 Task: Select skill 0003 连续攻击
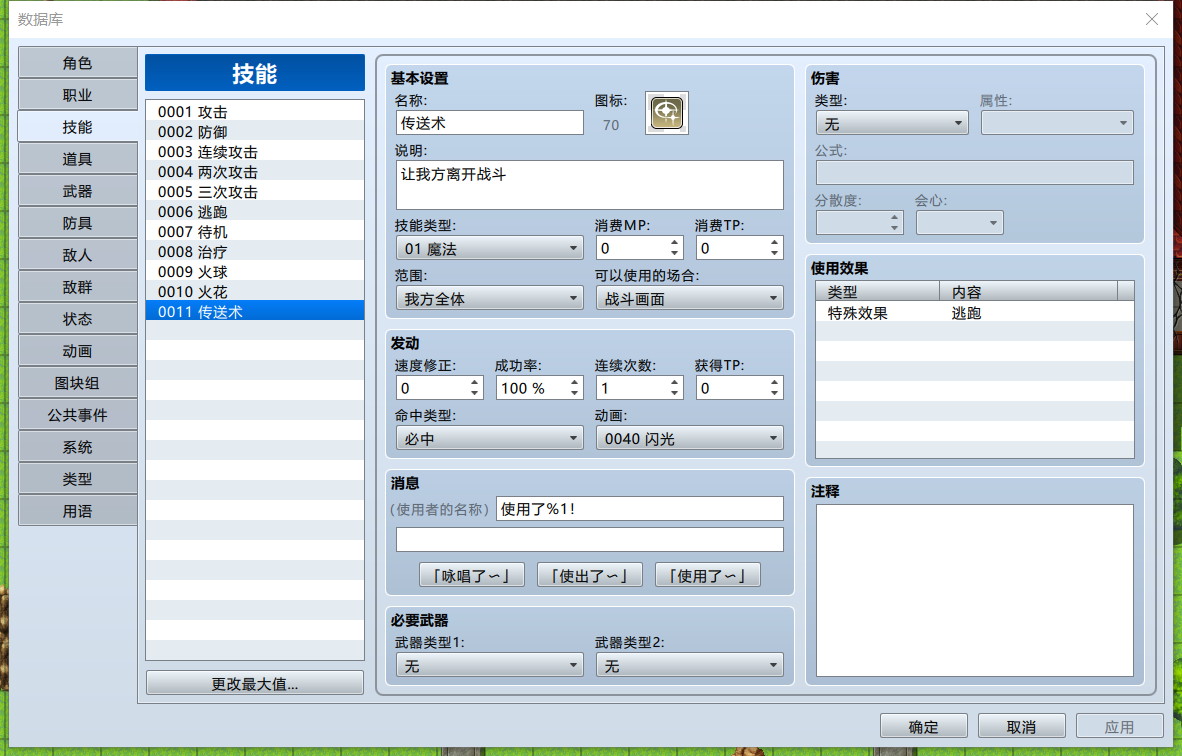pos(255,152)
